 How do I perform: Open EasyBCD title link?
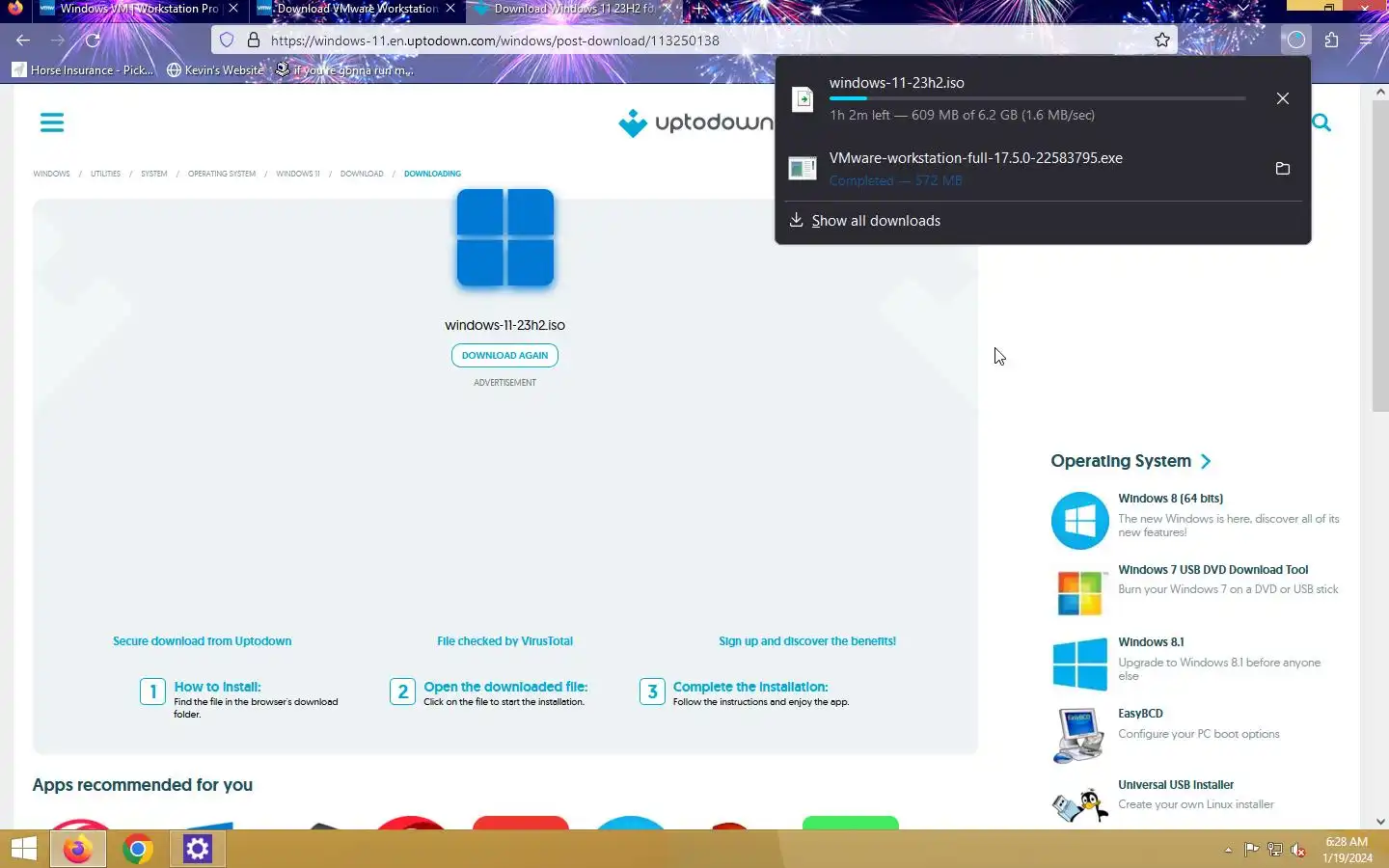pos(1140,714)
